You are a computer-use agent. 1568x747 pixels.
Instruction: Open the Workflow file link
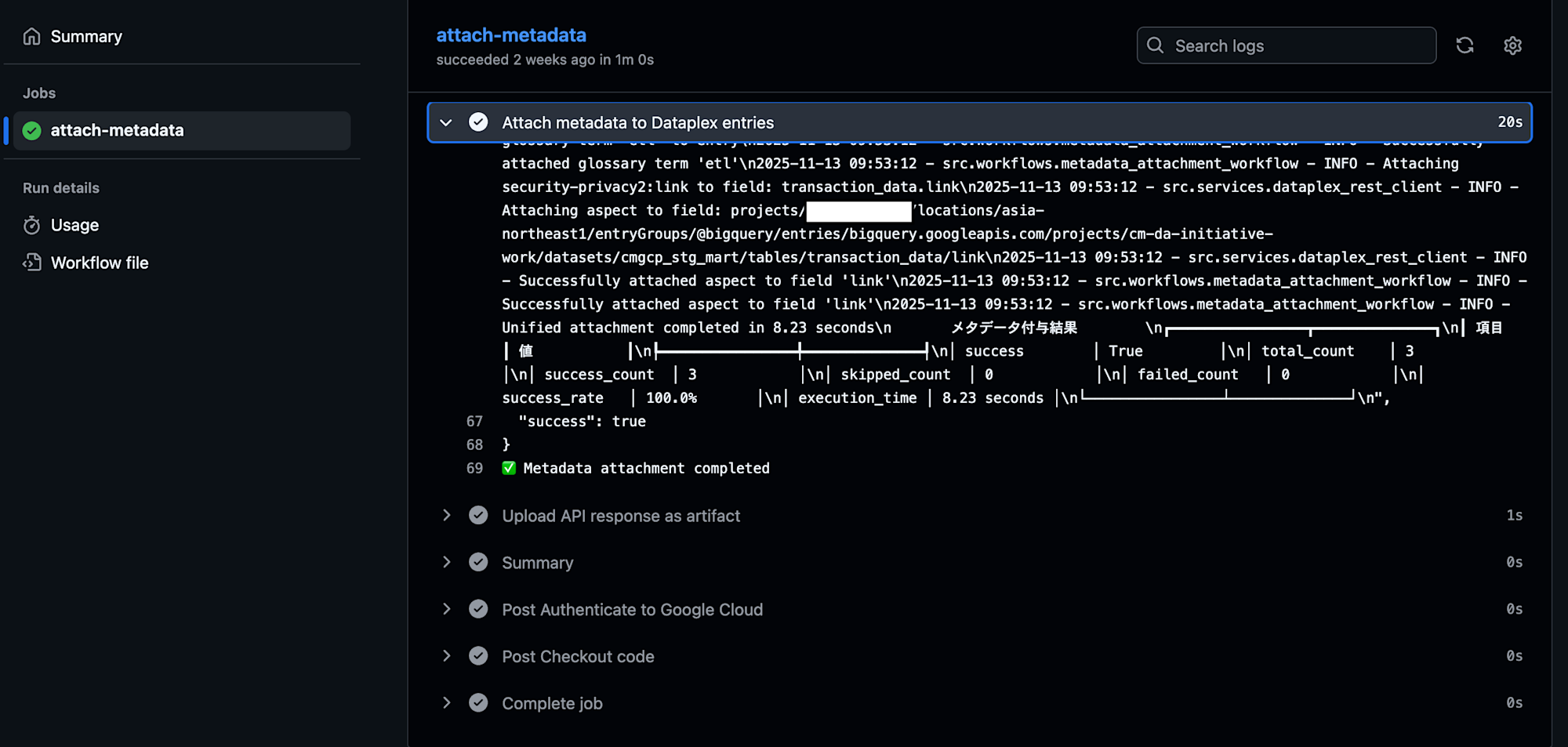tap(100, 263)
